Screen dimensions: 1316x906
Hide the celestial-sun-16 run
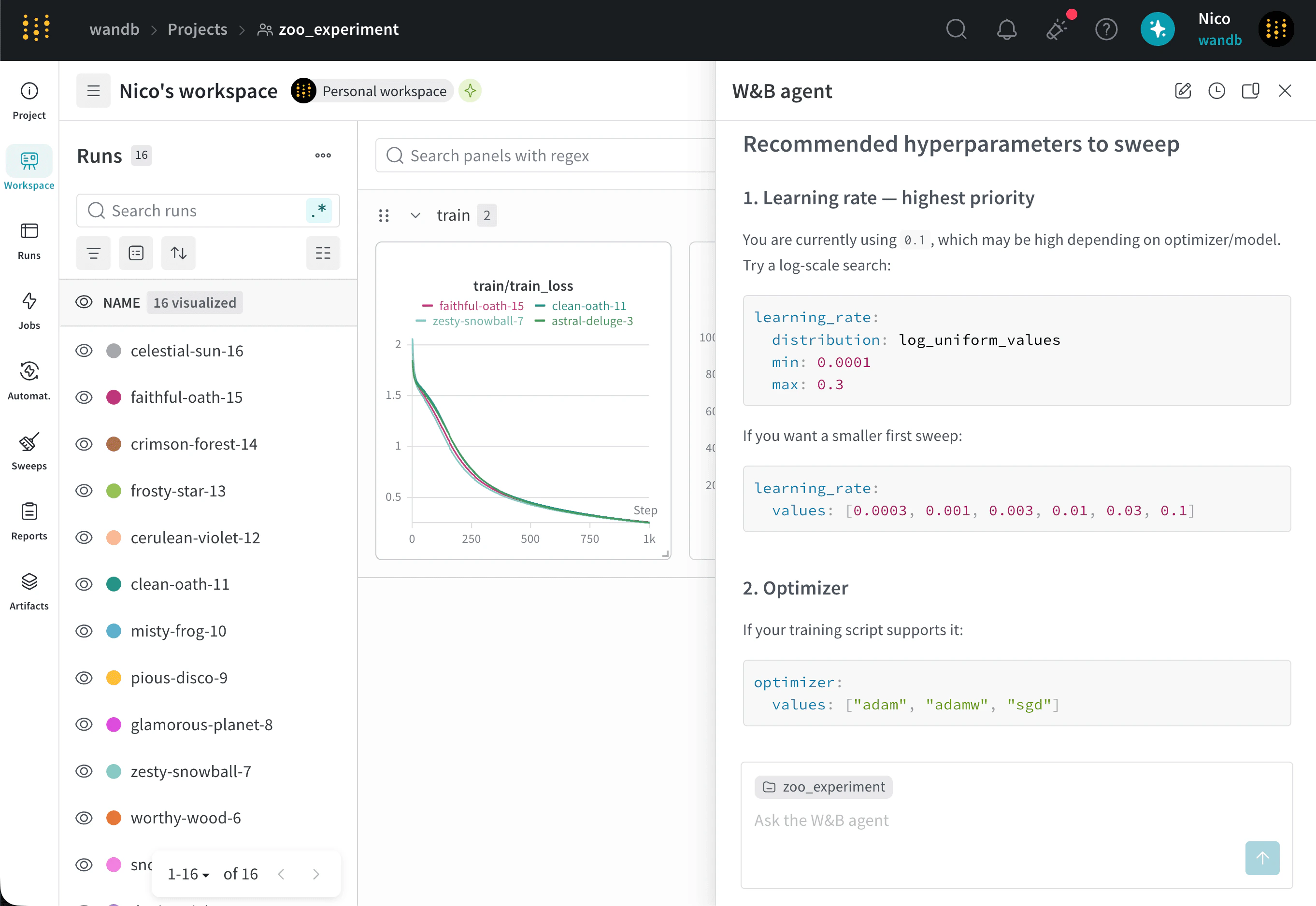click(84, 351)
